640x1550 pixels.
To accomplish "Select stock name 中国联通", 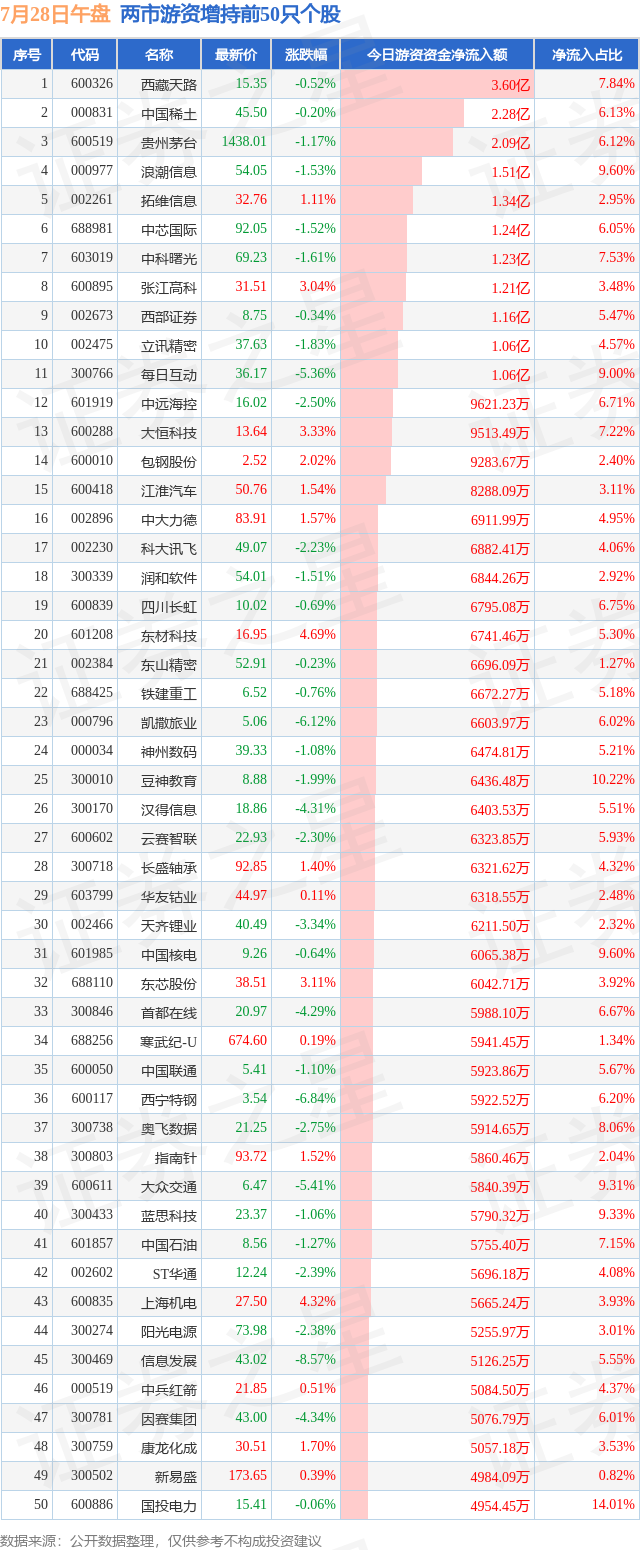I will (x=169, y=1071).
